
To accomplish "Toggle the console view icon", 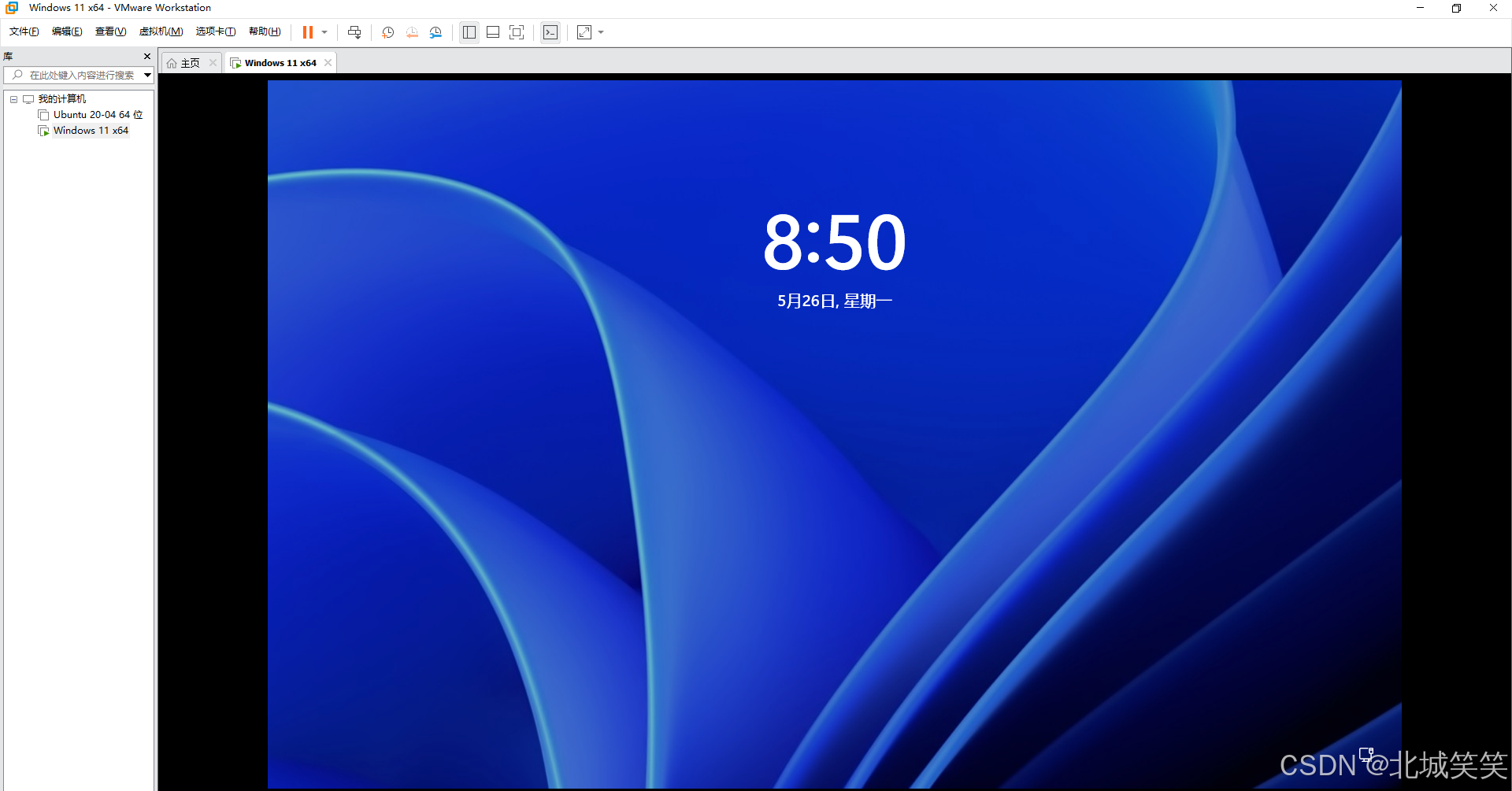I will (550, 32).
